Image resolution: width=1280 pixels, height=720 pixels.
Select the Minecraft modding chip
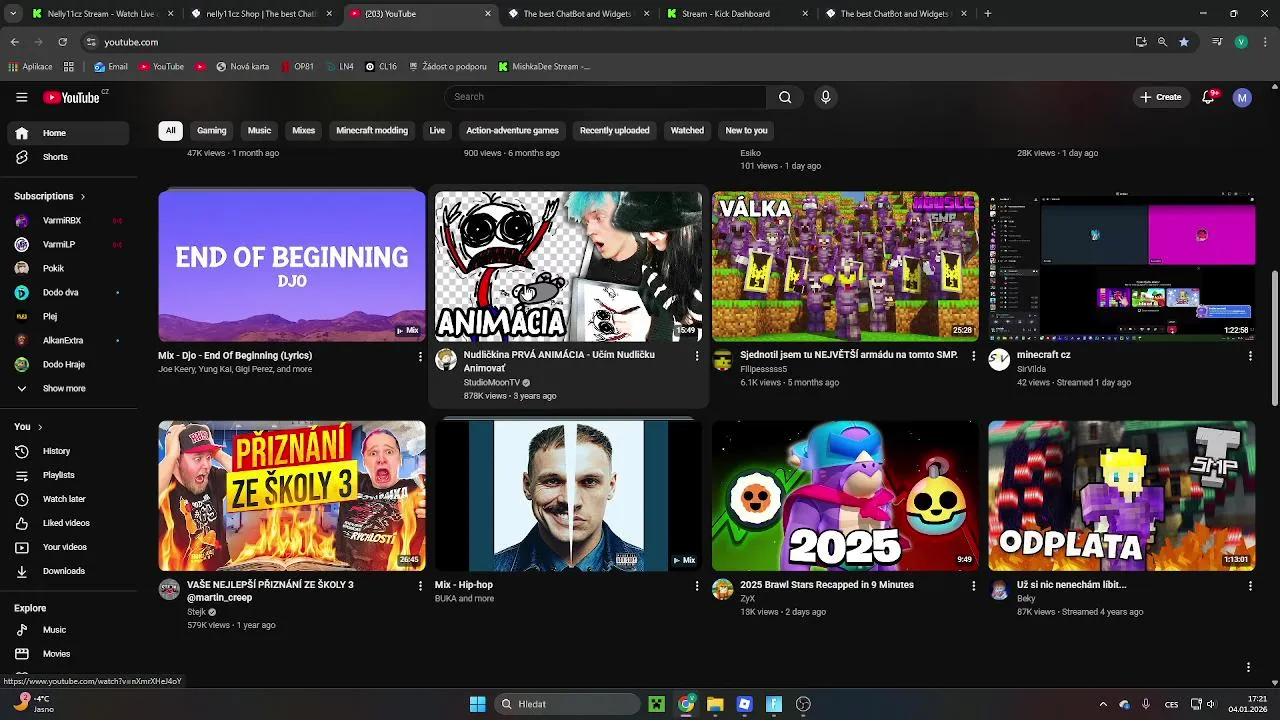click(x=372, y=131)
